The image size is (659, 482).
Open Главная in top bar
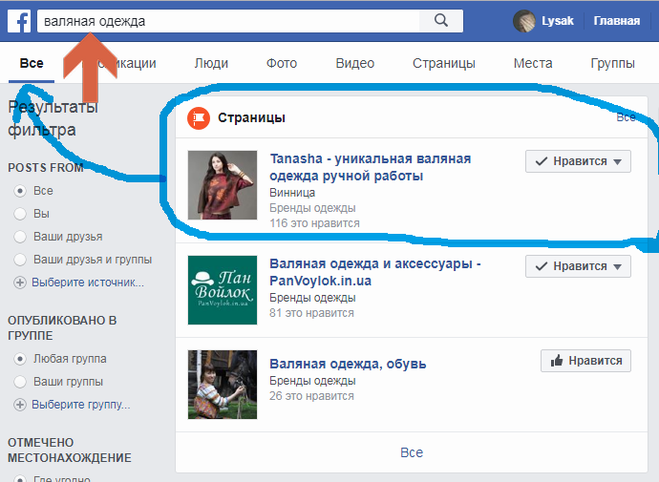point(617,21)
